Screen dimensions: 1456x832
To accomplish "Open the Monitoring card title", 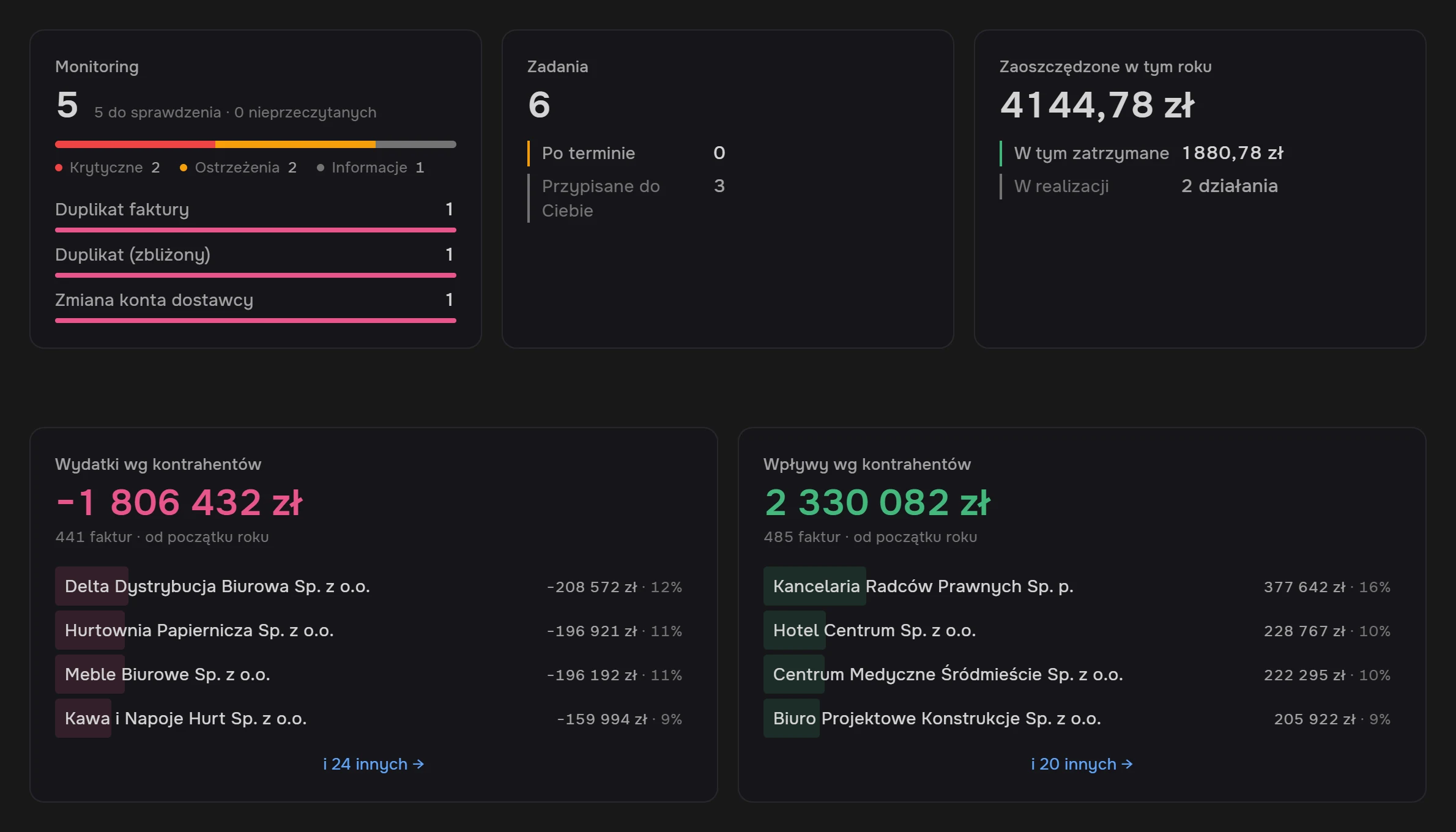I will [x=97, y=67].
